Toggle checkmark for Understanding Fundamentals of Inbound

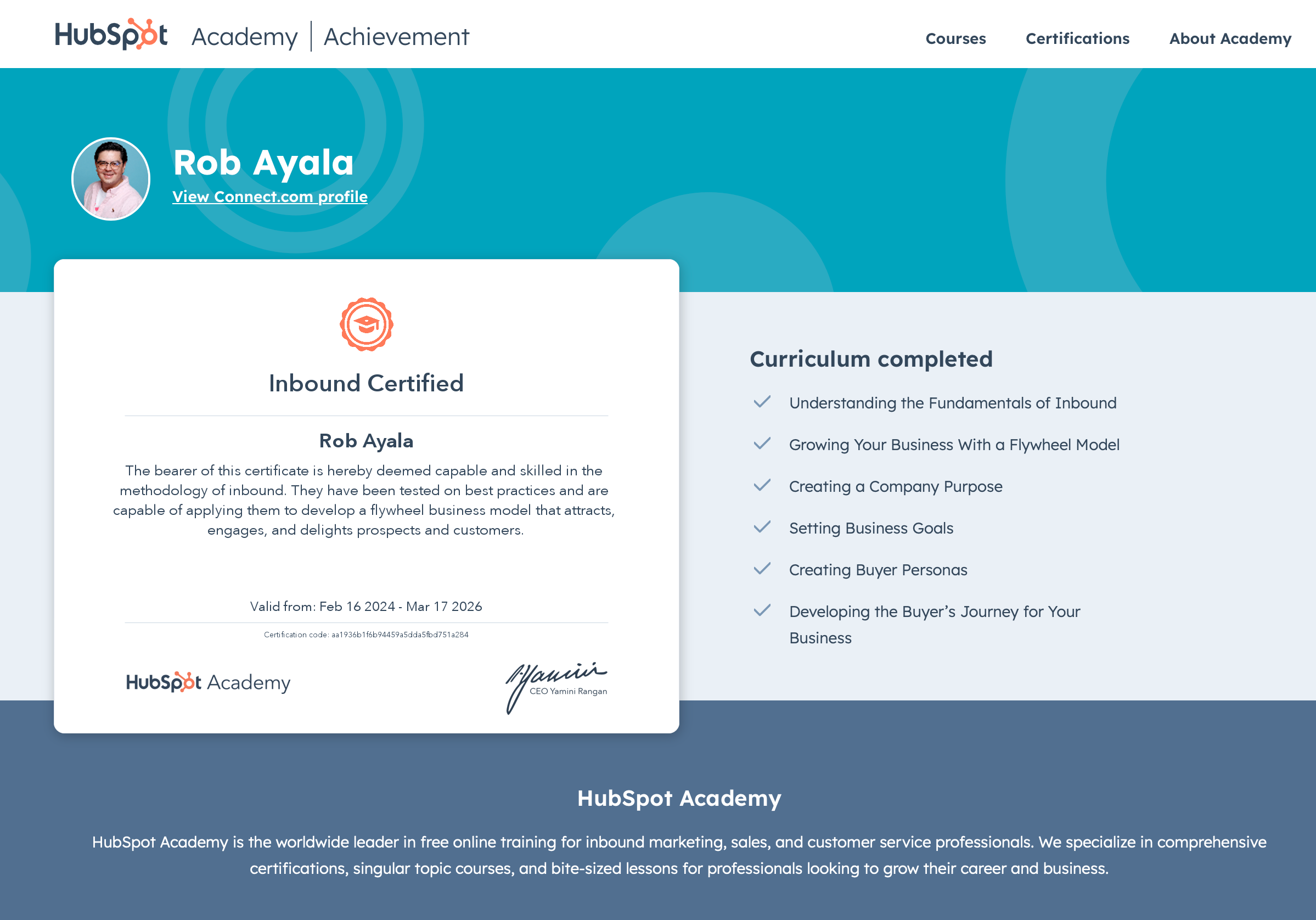click(762, 402)
